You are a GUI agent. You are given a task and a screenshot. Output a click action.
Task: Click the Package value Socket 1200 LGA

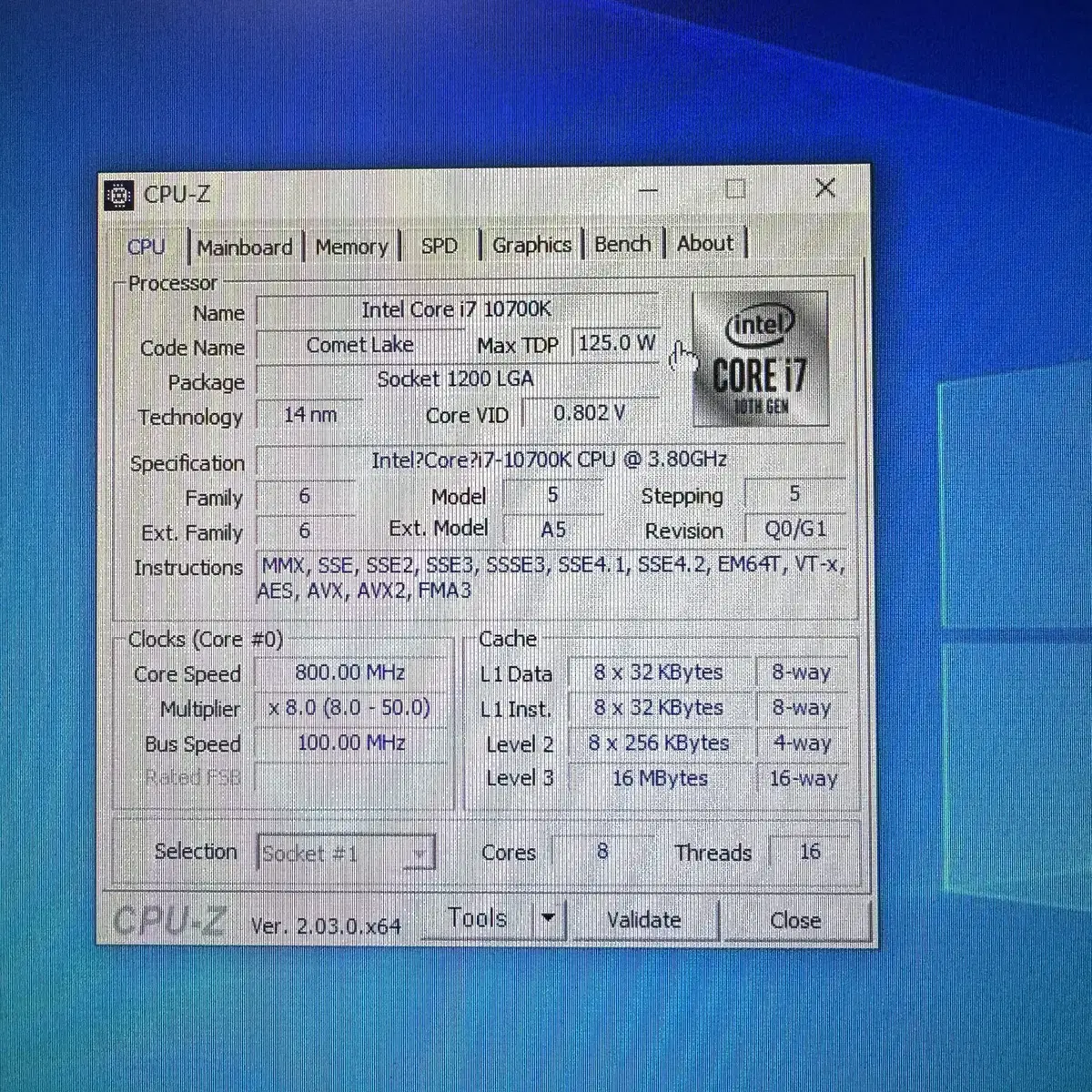[x=457, y=379]
